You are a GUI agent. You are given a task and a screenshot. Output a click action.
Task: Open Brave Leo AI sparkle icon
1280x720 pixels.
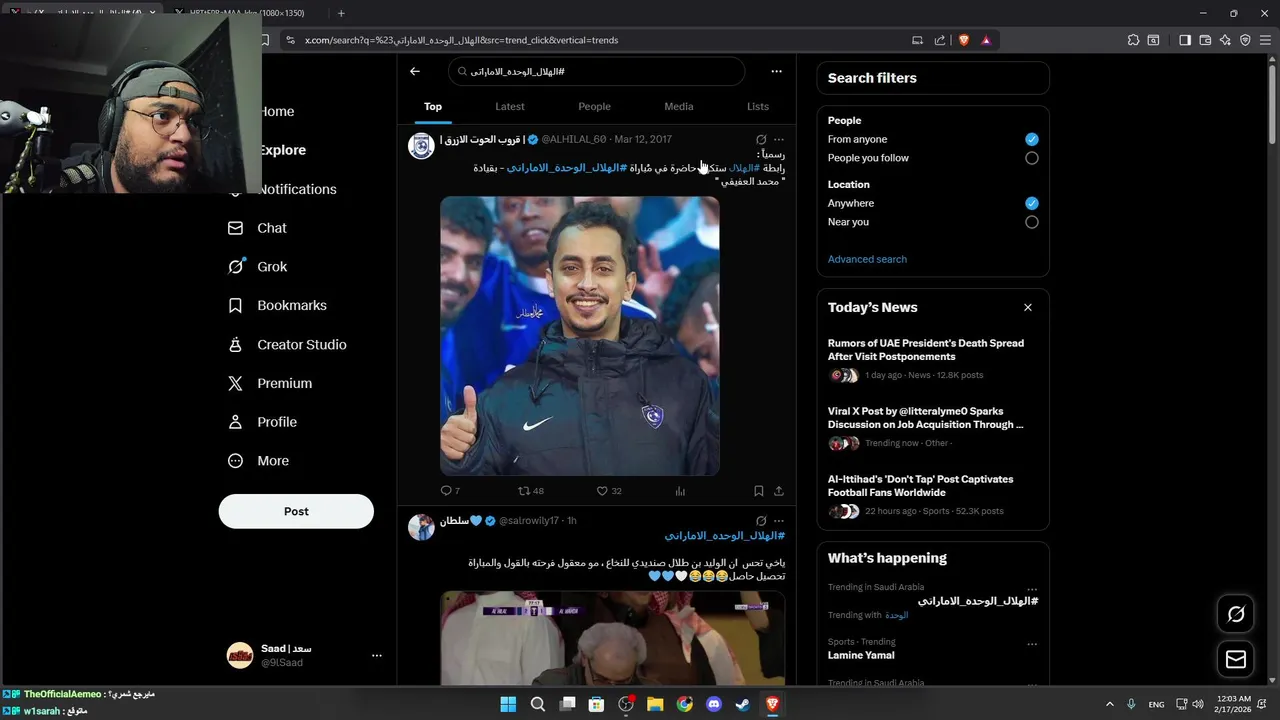click(x=1225, y=40)
